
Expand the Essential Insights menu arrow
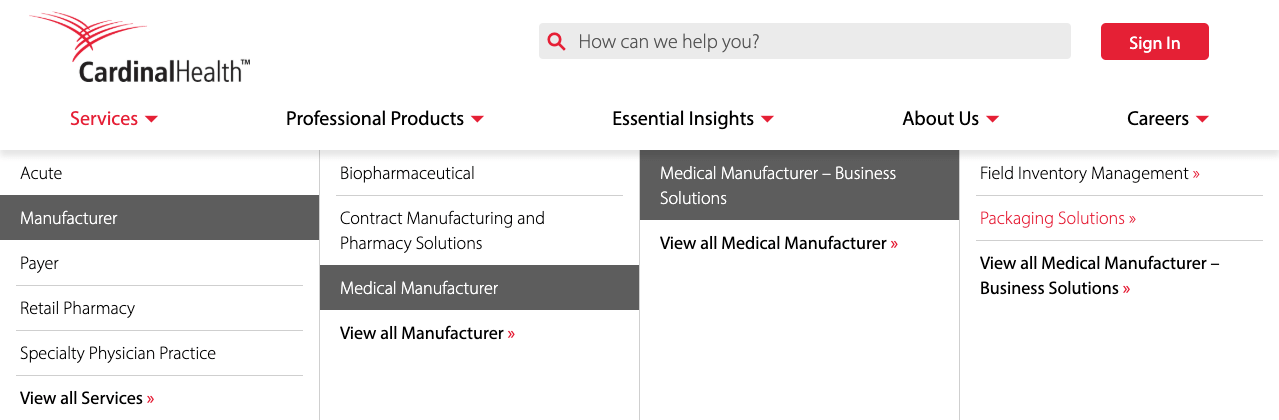tap(767, 119)
